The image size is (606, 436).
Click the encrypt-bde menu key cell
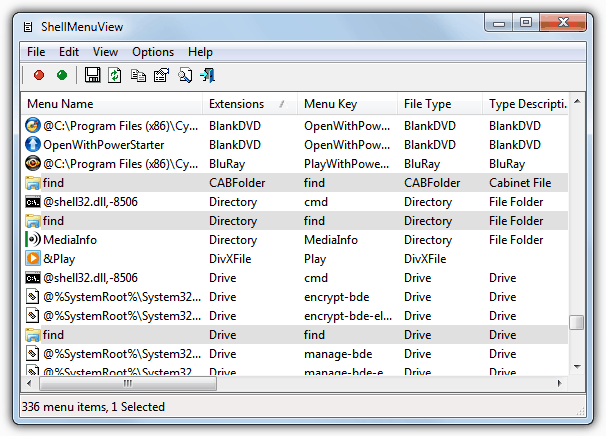[337, 297]
